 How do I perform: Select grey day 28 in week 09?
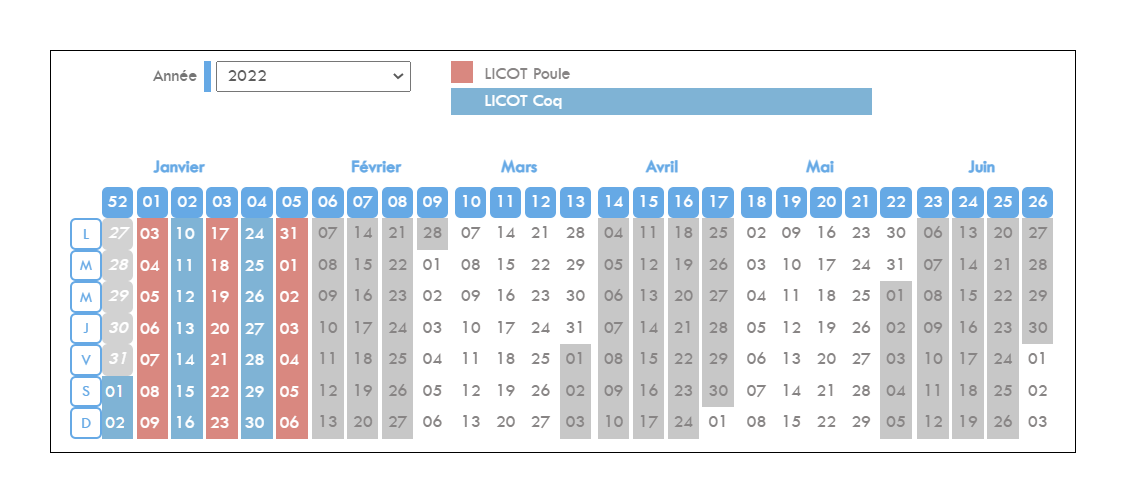pyautogui.click(x=432, y=234)
